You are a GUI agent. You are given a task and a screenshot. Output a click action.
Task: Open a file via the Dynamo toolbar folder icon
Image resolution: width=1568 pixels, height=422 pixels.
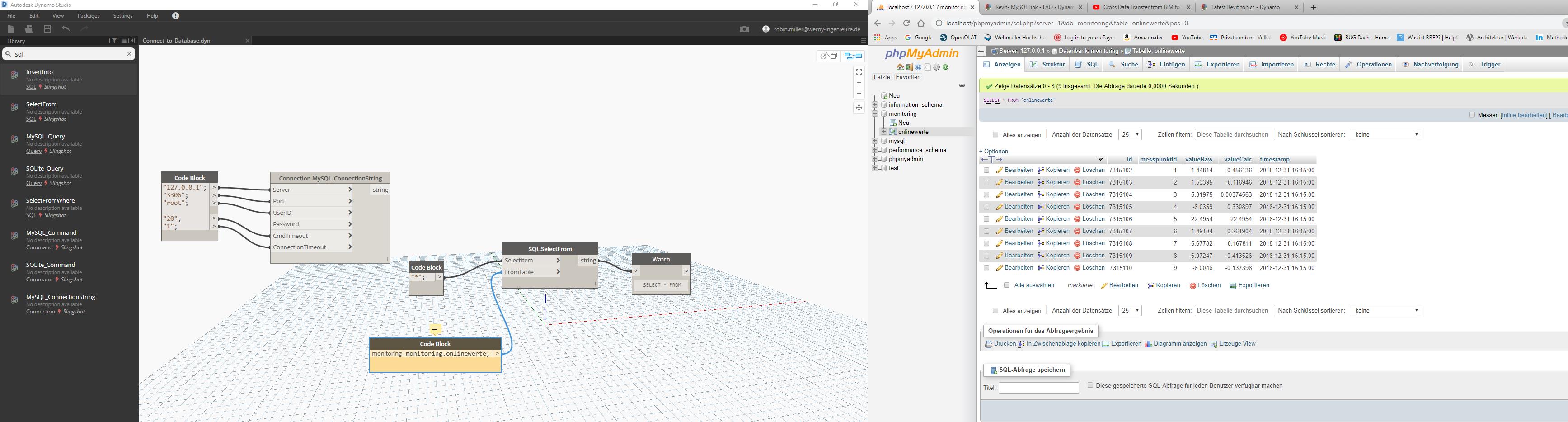click(x=28, y=29)
